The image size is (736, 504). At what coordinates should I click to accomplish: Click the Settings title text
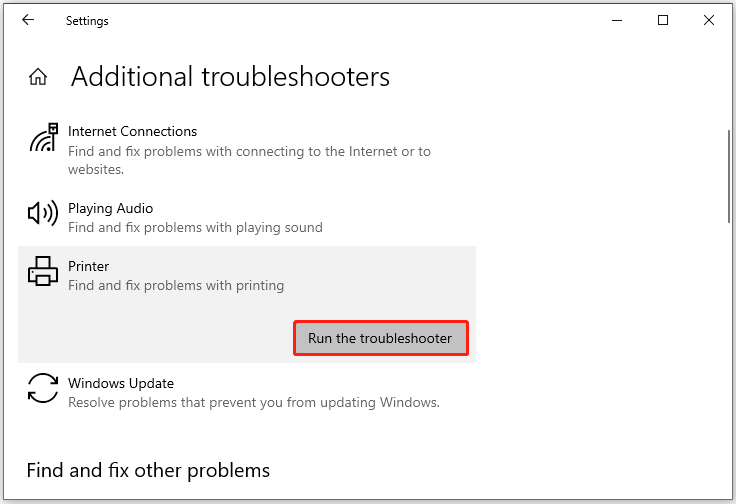tap(87, 20)
